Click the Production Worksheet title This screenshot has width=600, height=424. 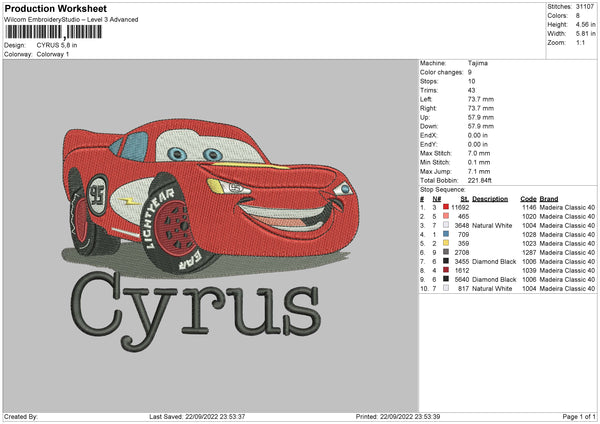[x=55, y=8]
